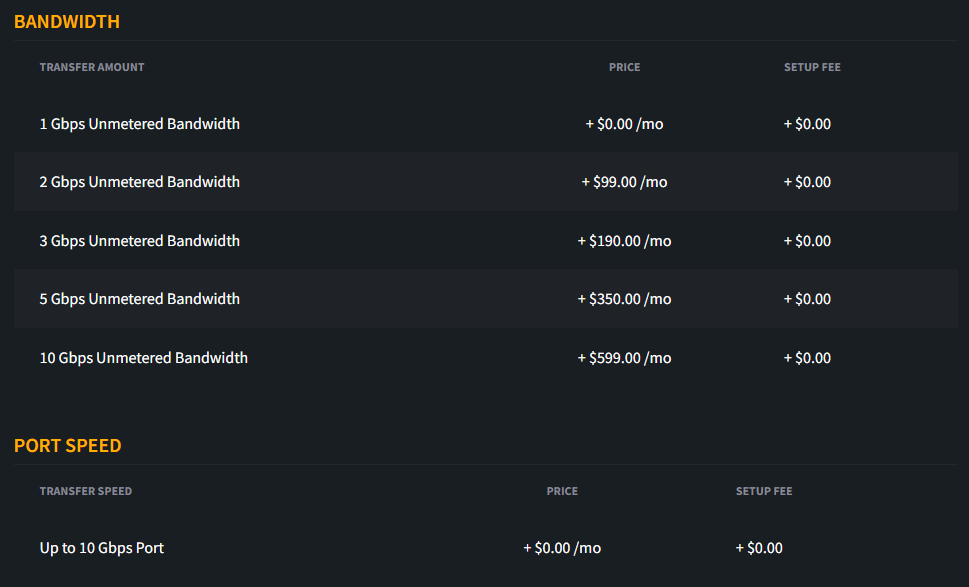Click SETUP FEE header in Bandwidth table
Screen dimensions: 969x587
click(x=812, y=67)
